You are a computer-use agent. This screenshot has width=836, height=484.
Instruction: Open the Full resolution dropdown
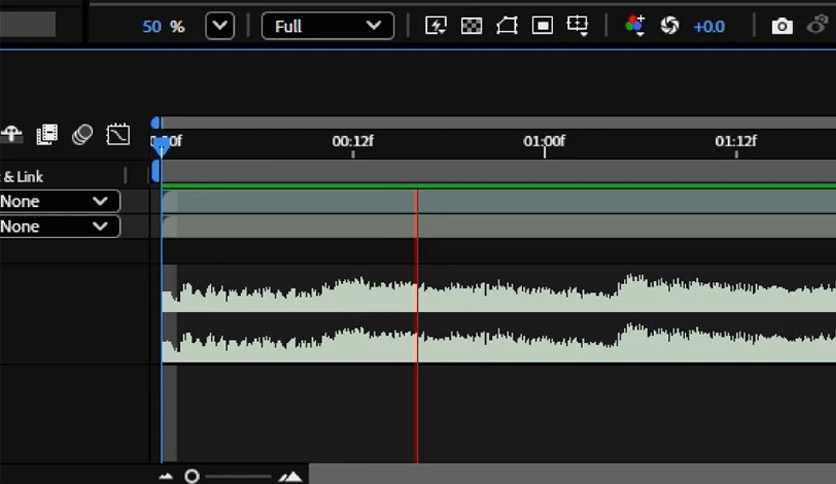click(327, 26)
